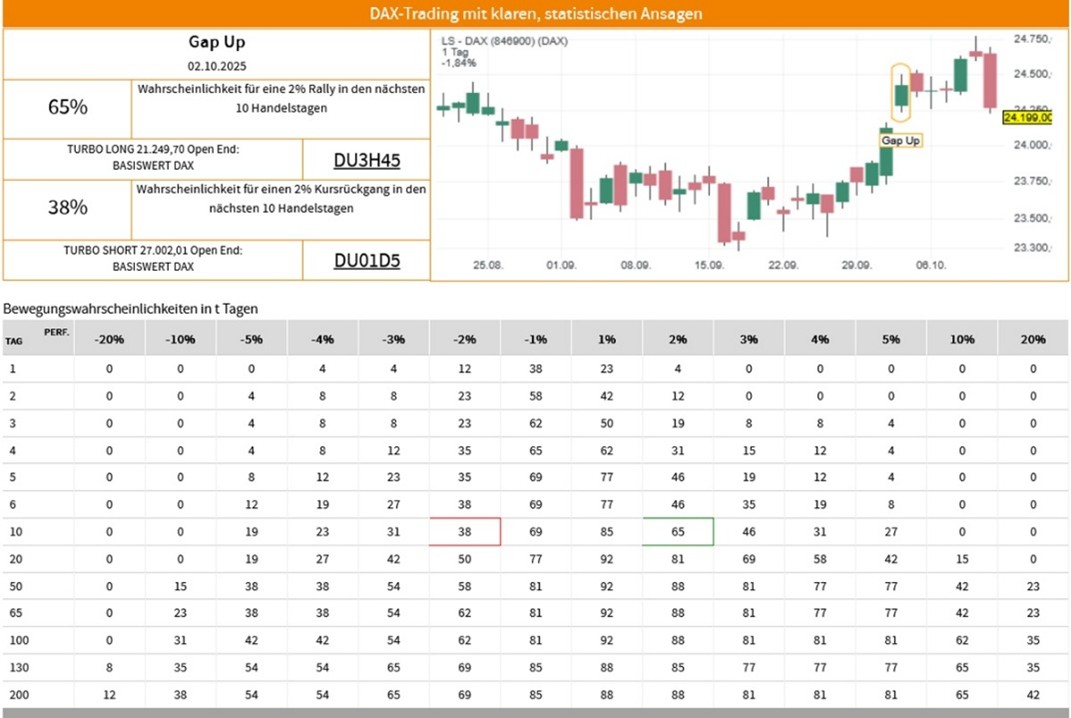Click the LS - DAX (846900) chart title
This screenshot has height=718, width=1071.
coord(504,41)
